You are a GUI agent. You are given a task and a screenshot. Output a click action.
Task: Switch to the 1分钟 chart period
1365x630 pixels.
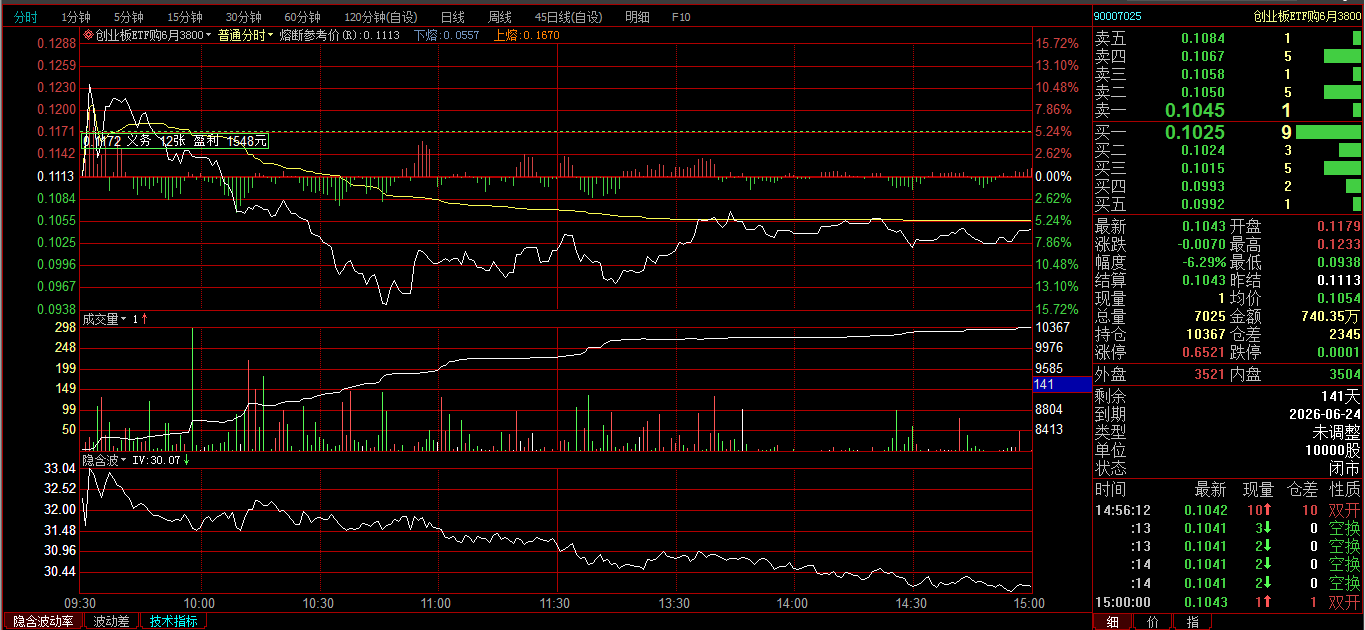click(x=76, y=17)
